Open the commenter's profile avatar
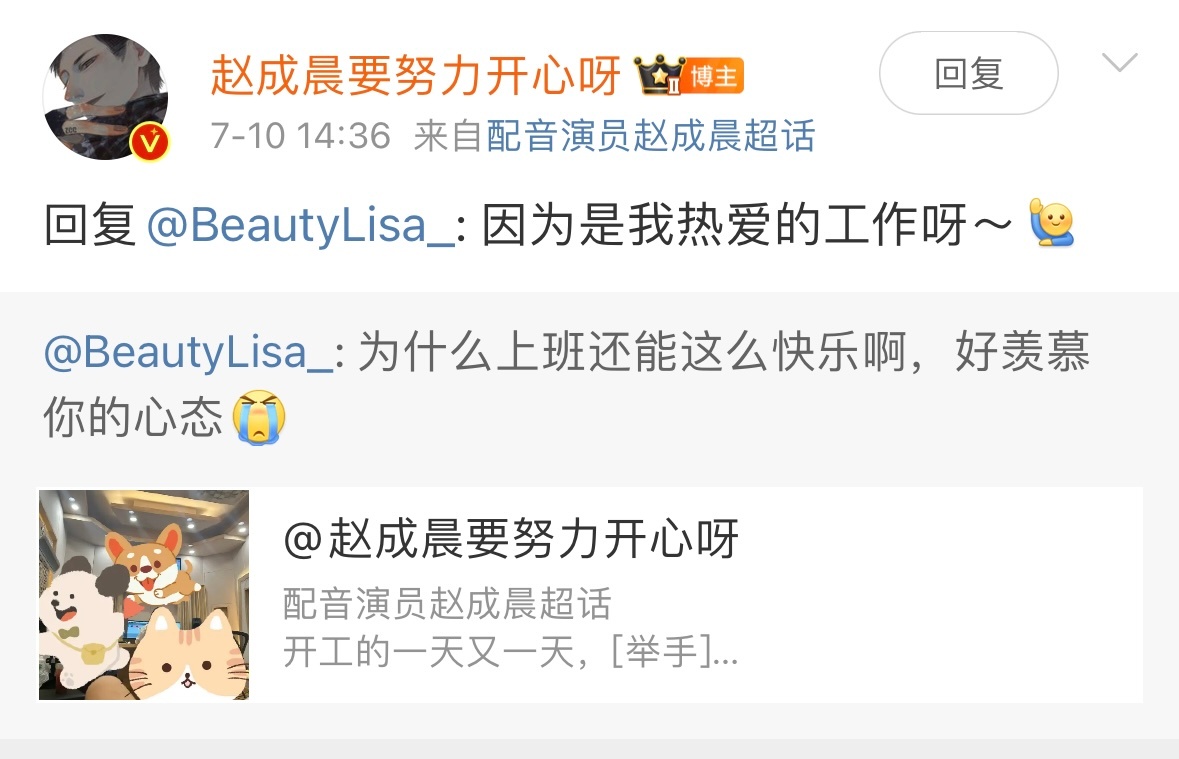 click(105, 96)
